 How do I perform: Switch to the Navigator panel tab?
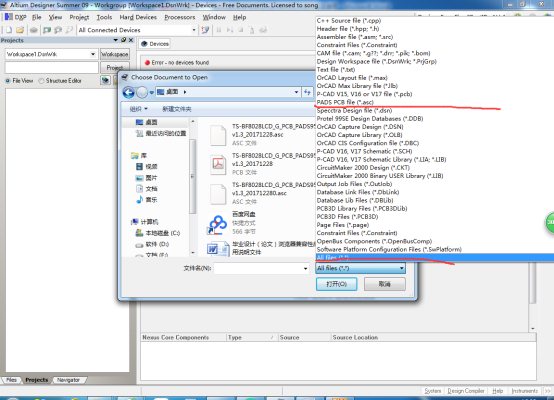(68, 380)
